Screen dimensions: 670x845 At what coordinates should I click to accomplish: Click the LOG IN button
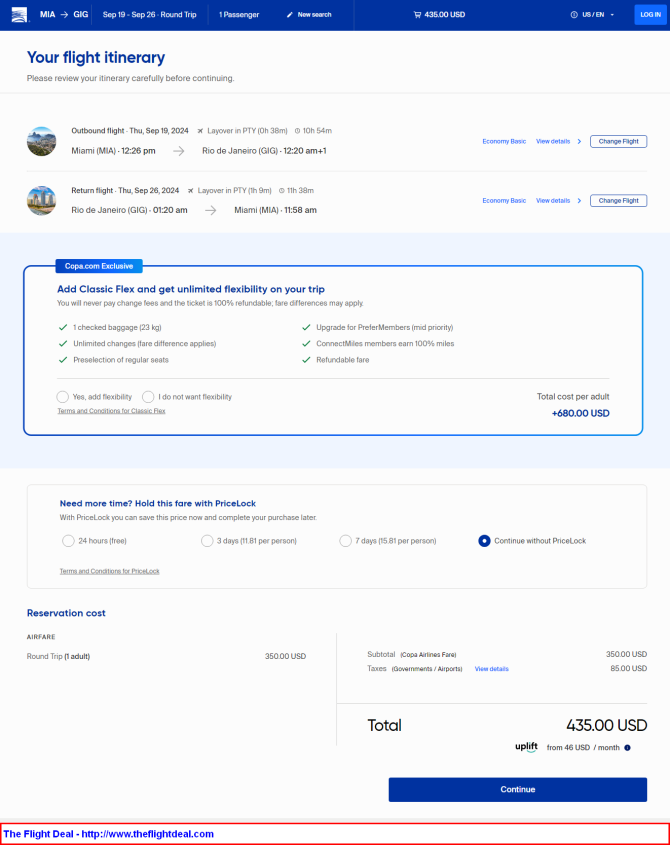(650, 15)
